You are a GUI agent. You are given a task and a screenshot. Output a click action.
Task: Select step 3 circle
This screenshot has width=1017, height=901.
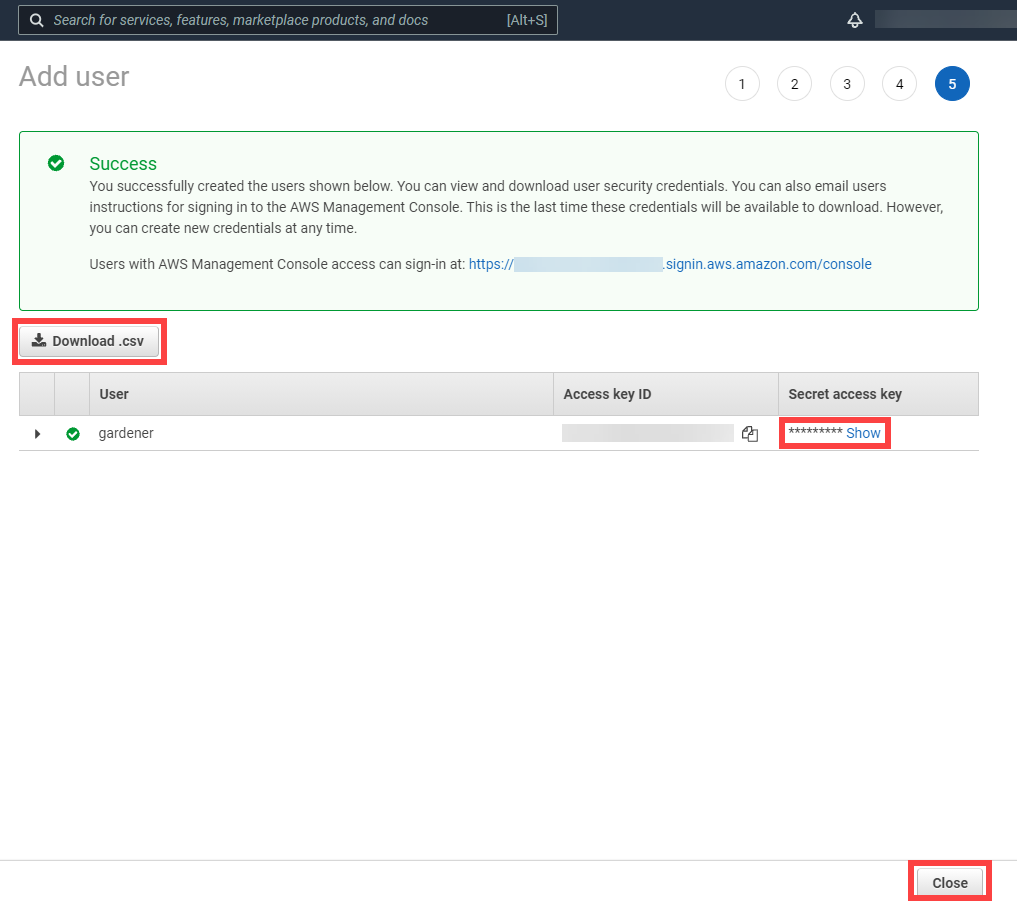846,84
